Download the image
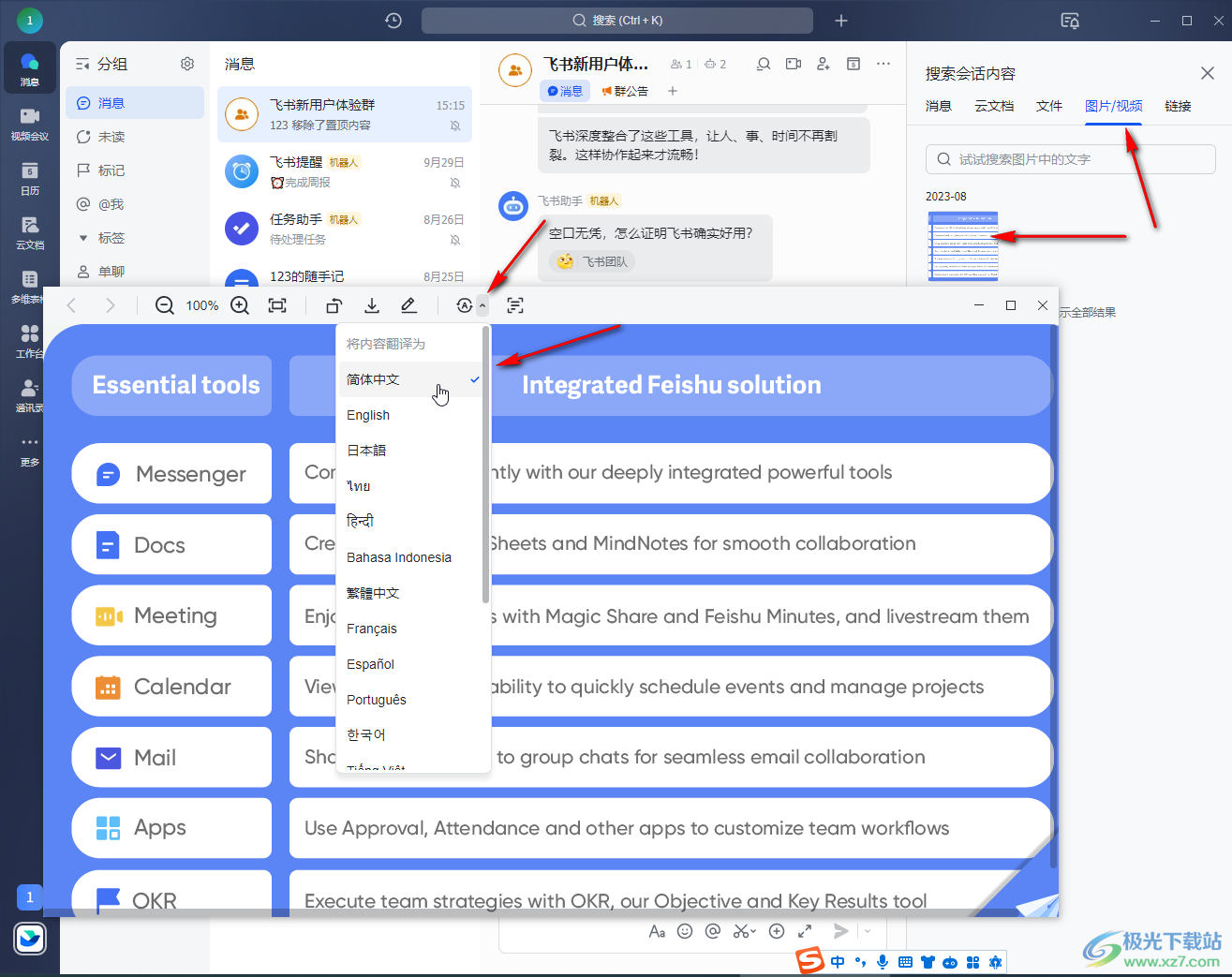Image resolution: width=1232 pixels, height=977 pixels. pos(372,305)
